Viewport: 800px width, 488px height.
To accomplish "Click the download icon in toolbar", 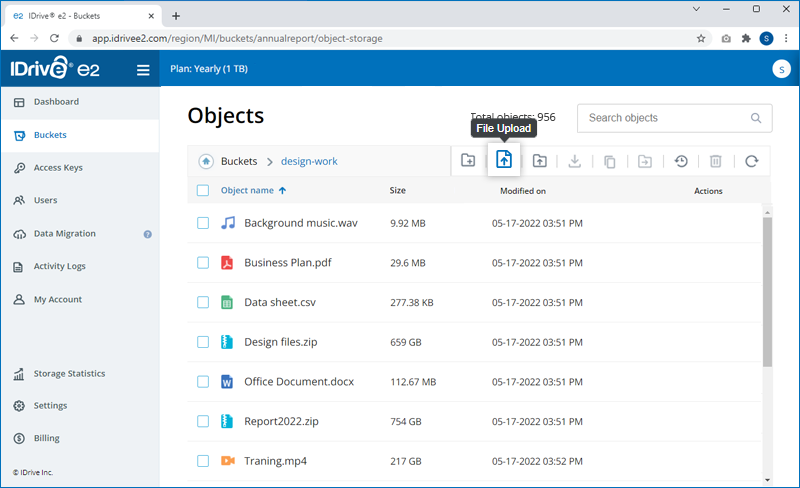I will click(574, 161).
